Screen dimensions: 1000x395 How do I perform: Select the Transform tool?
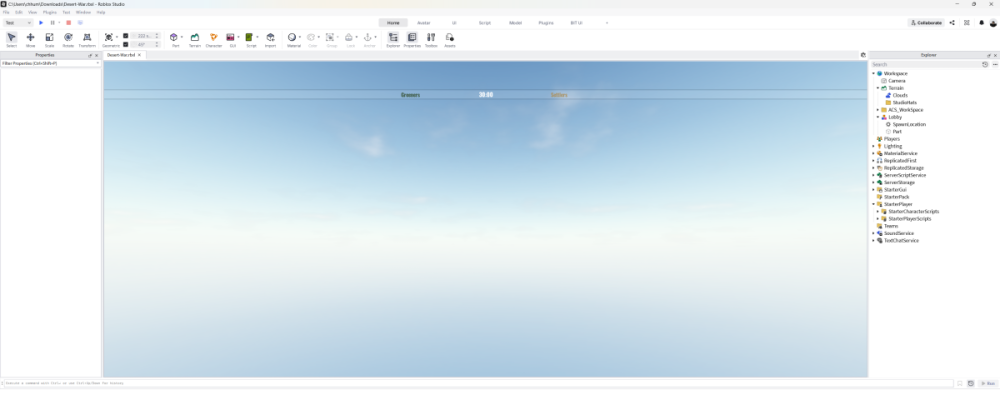coord(87,40)
